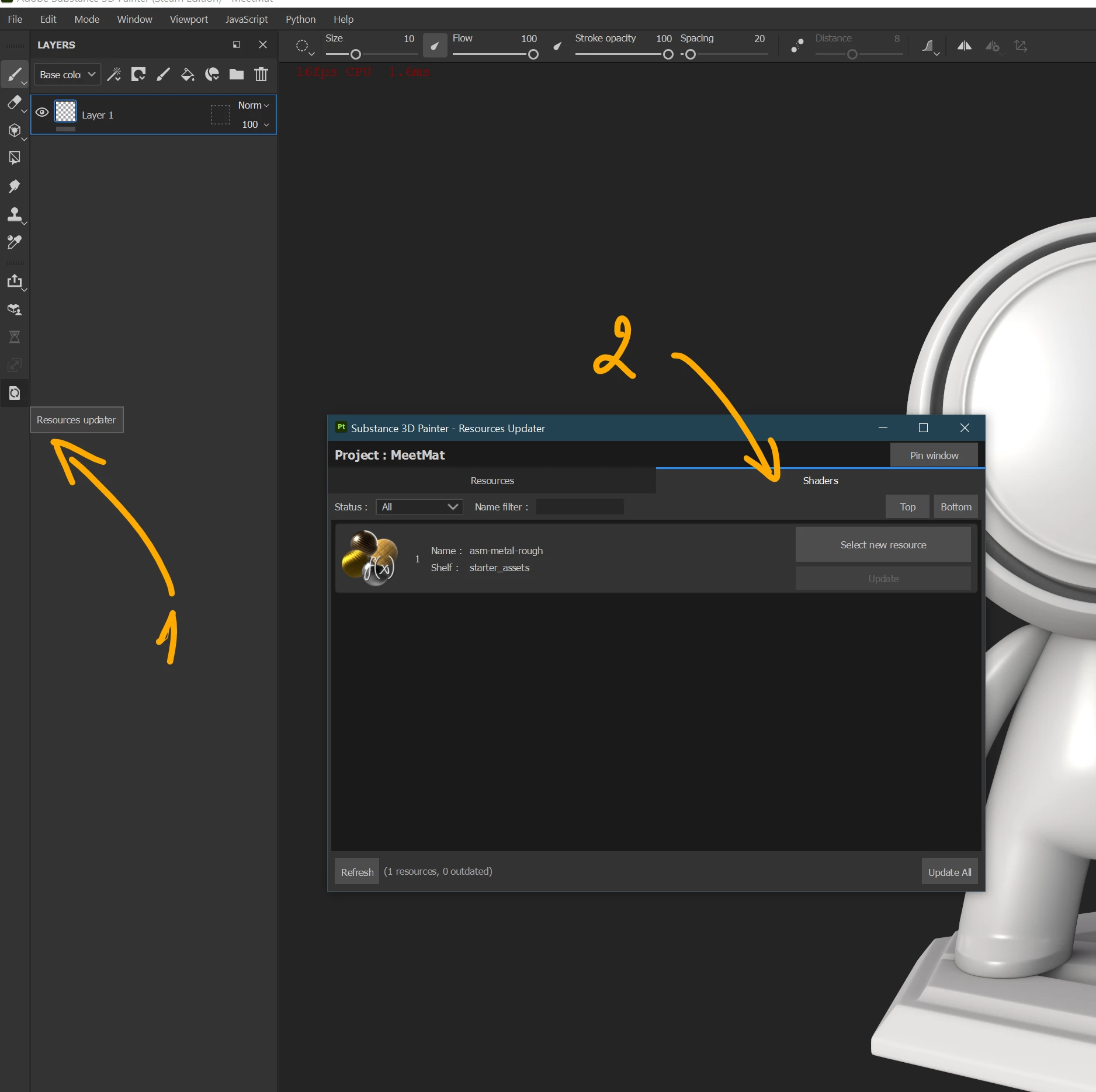Click the Stroke opacity slider handle
Image resolution: width=1096 pixels, height=1092 pixels.
[668, 54]
